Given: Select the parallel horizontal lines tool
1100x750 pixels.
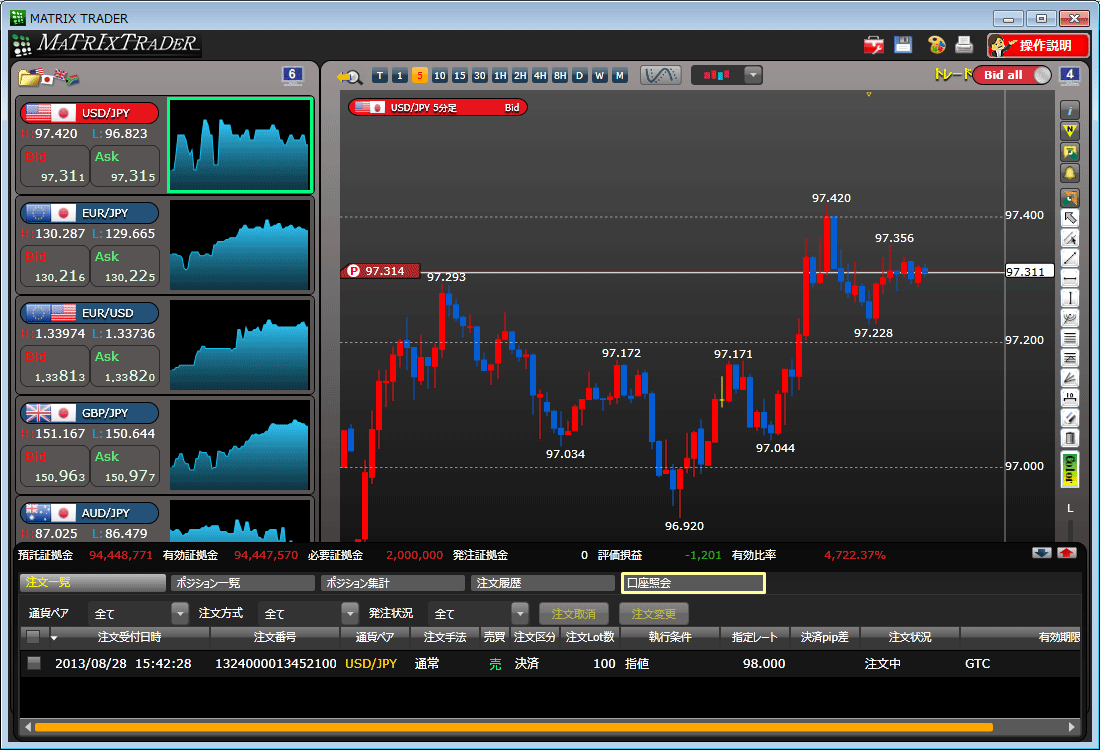Looking at the screenshot, I should click(x=1069, y=338).
